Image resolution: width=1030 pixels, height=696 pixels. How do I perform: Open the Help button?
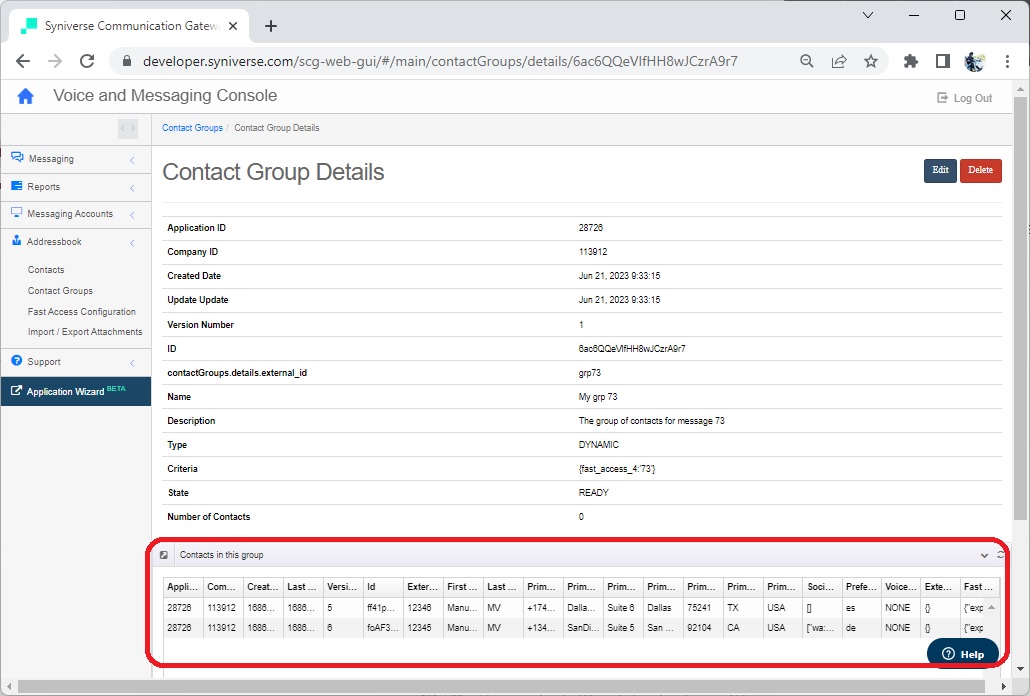962,654
